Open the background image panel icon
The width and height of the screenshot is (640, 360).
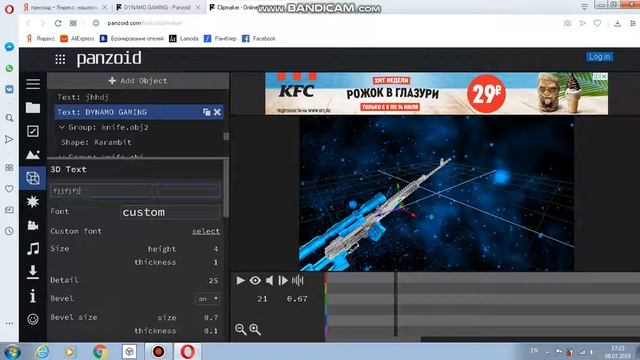[x=33, y=155]
